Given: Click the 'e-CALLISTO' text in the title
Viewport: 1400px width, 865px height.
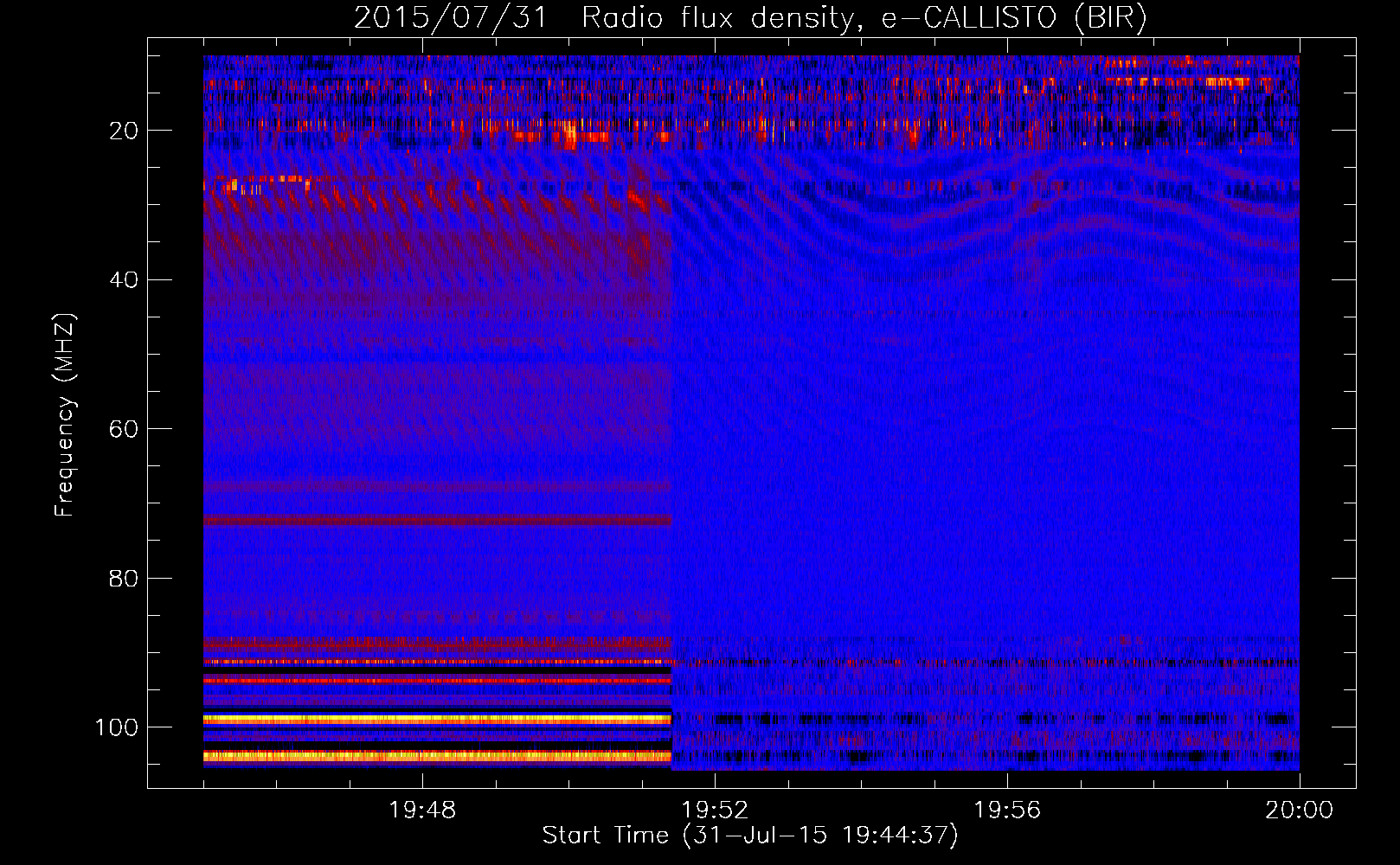Looking at the screenshot, I should 968,17.
